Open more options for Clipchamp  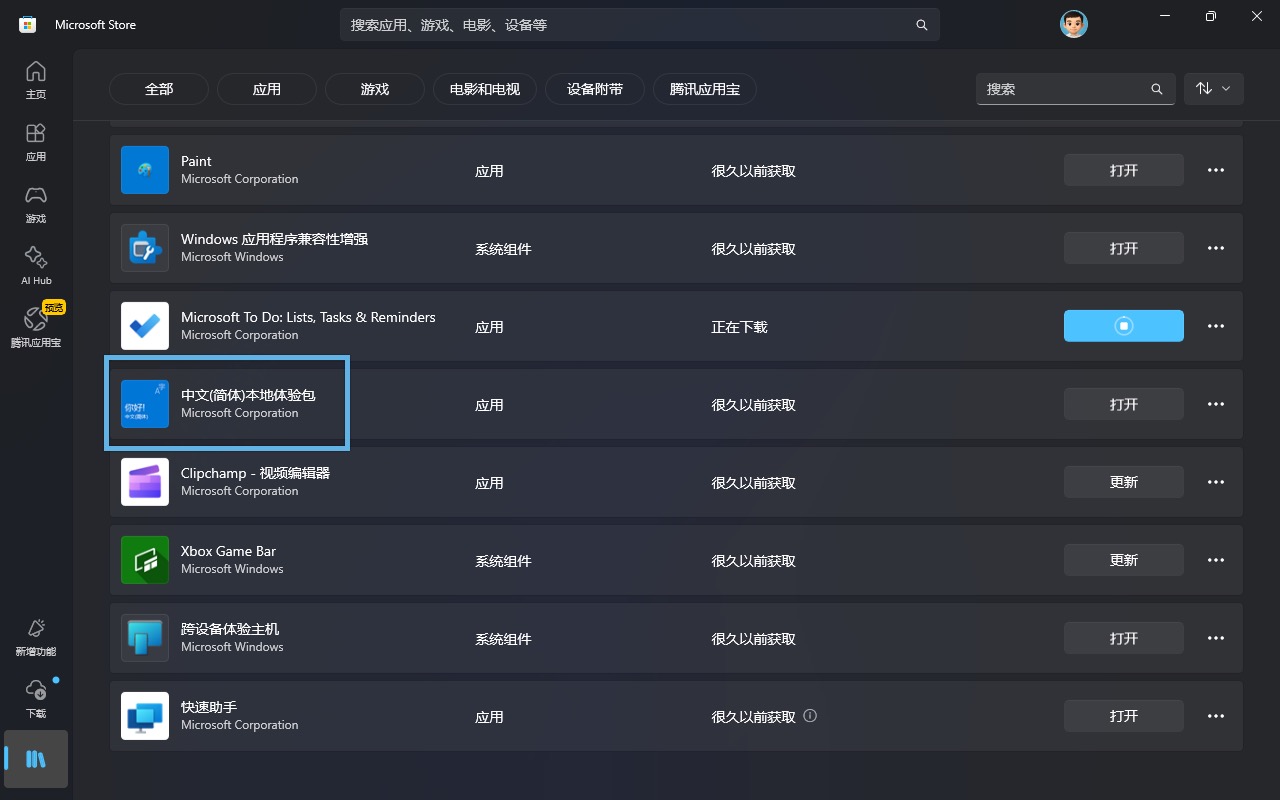click(1216, 482)
